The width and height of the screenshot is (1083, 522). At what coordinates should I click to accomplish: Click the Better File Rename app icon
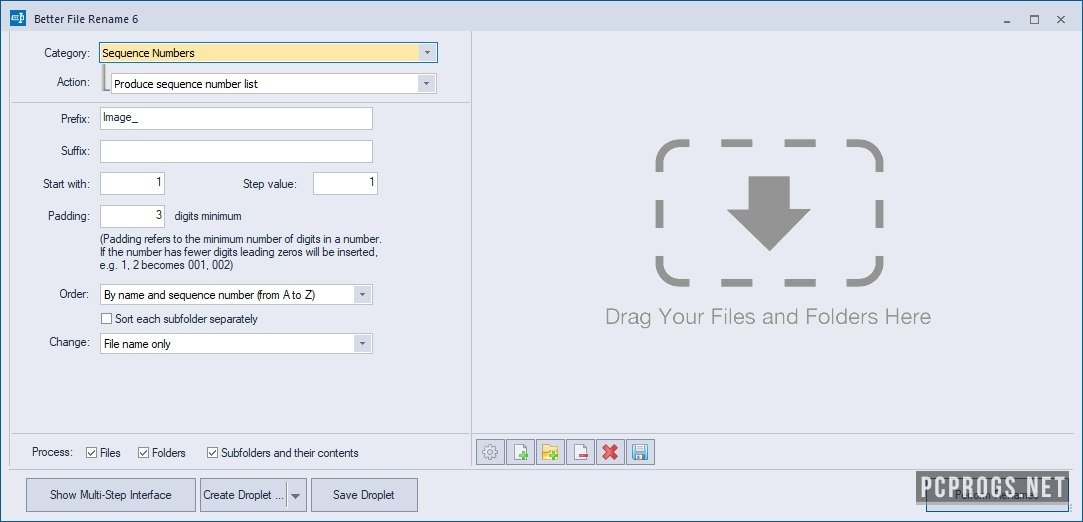(17, 18)
